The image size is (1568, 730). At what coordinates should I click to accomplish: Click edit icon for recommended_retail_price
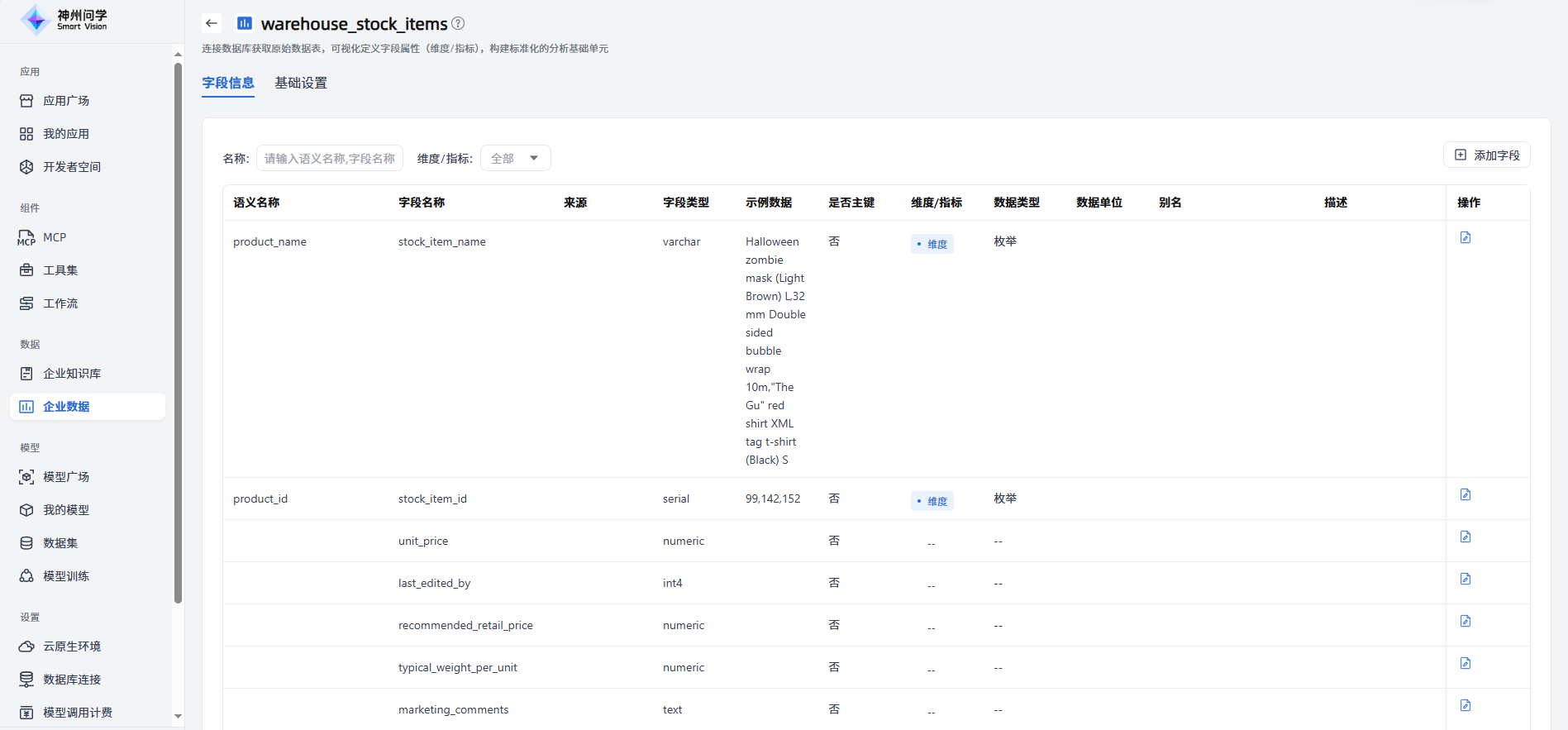point(1465,622)
